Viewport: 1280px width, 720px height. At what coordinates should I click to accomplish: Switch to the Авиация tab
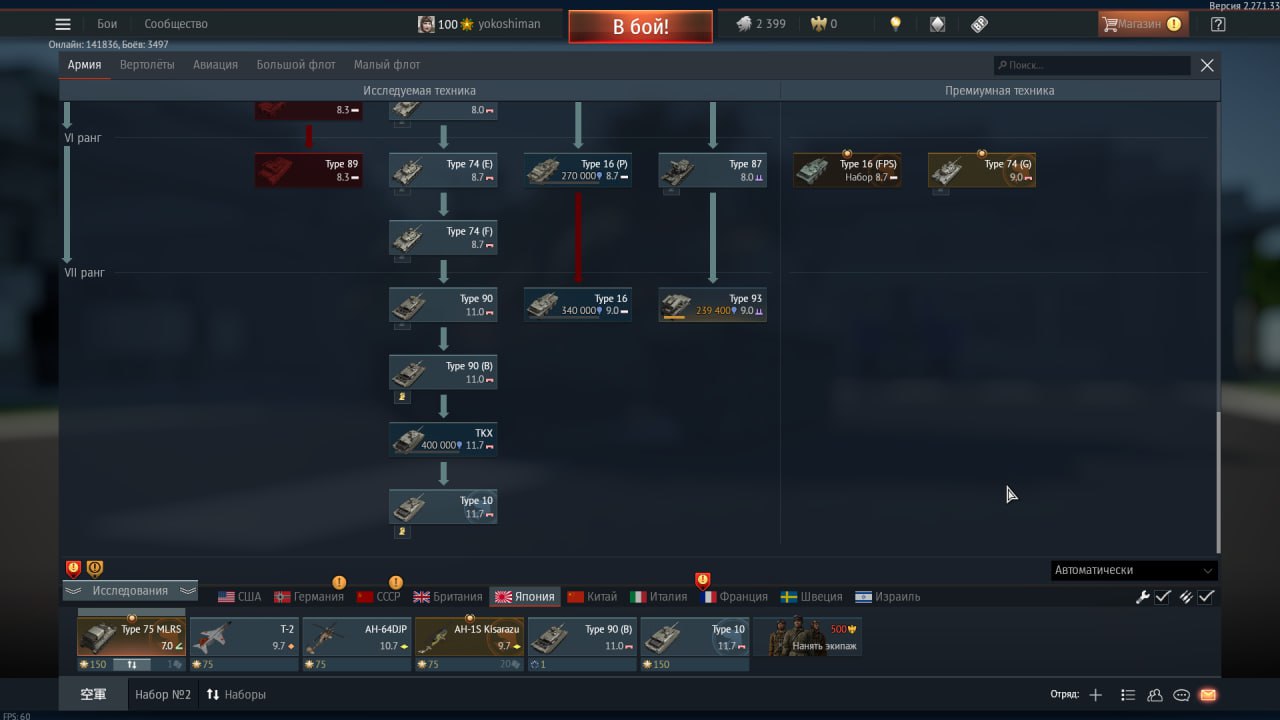pos(216,65)
